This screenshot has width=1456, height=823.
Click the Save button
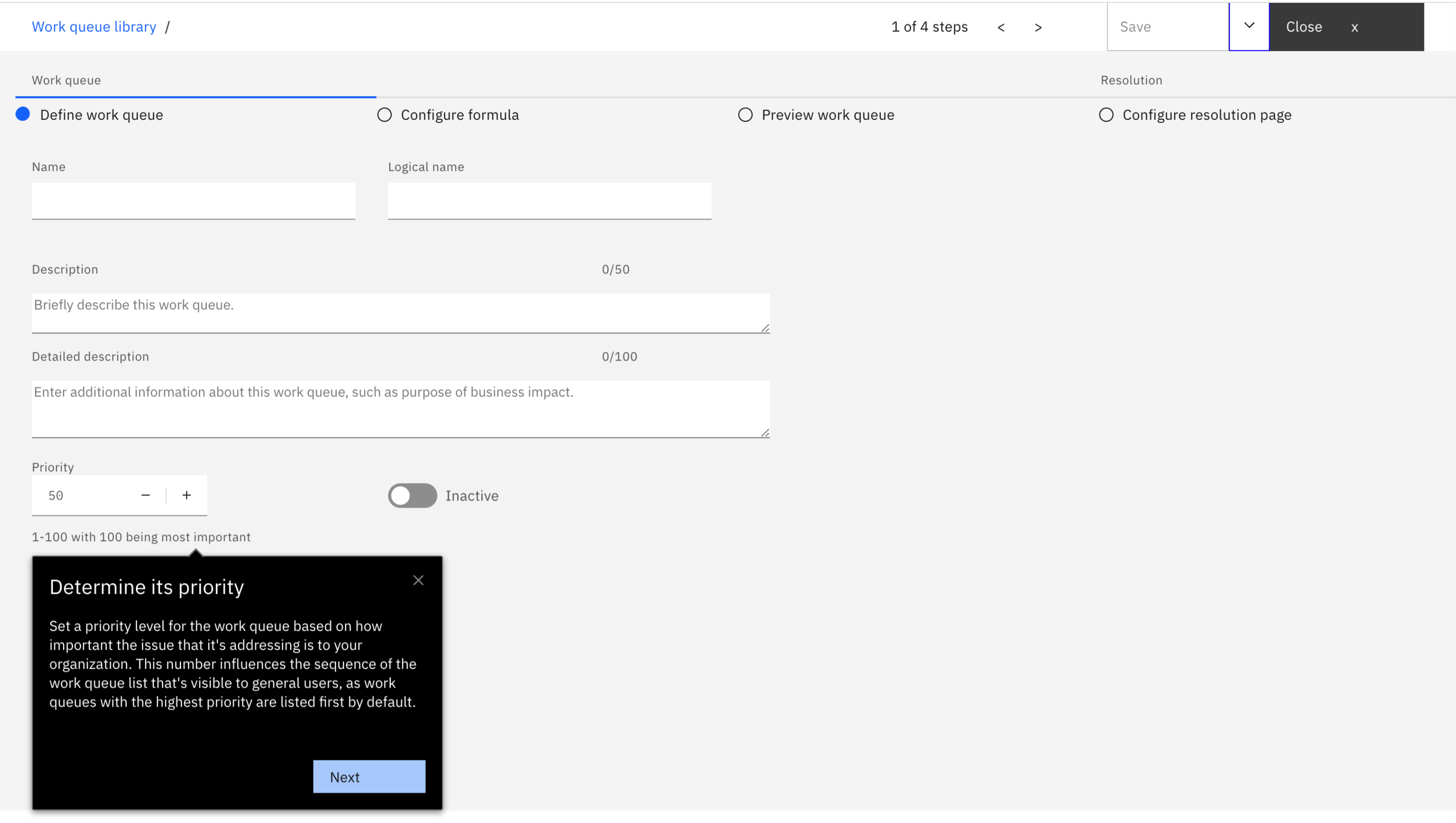pos(1167,27)
